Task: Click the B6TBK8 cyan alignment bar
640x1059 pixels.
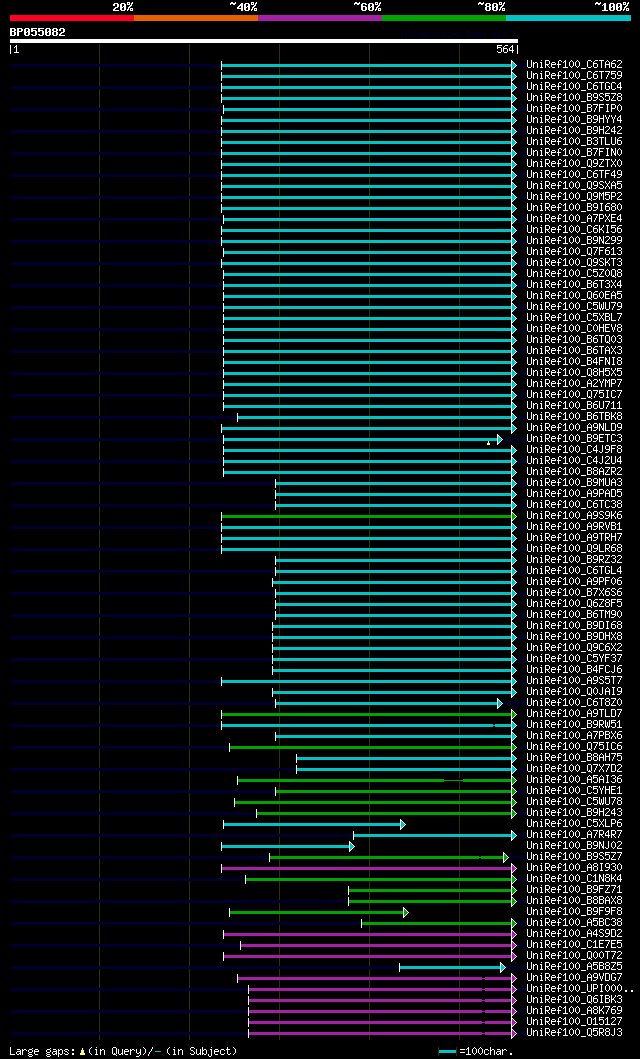Action: tap(377, 417)
